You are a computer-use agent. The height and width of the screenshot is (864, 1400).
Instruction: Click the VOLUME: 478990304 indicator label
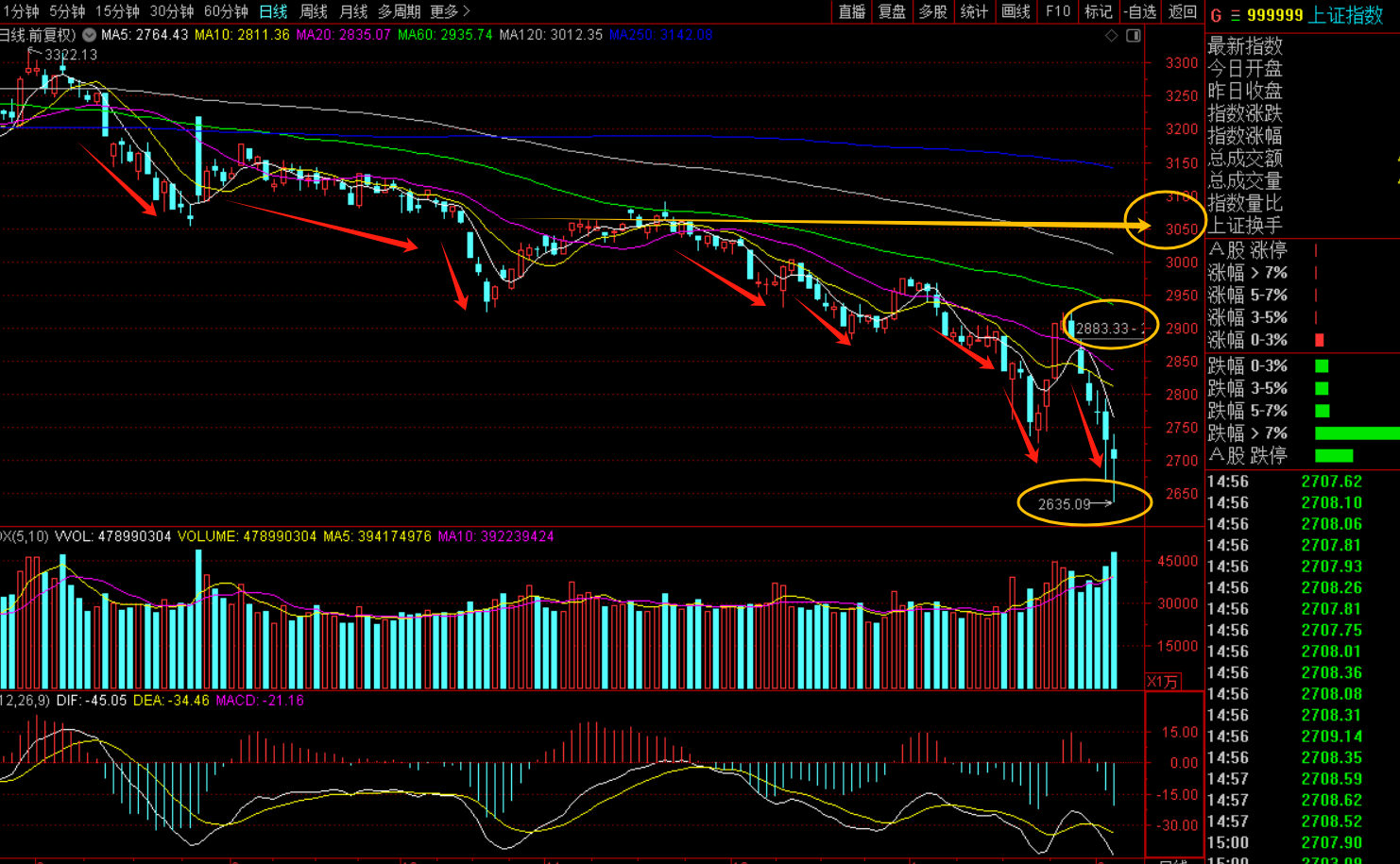(x=248, y=536)
